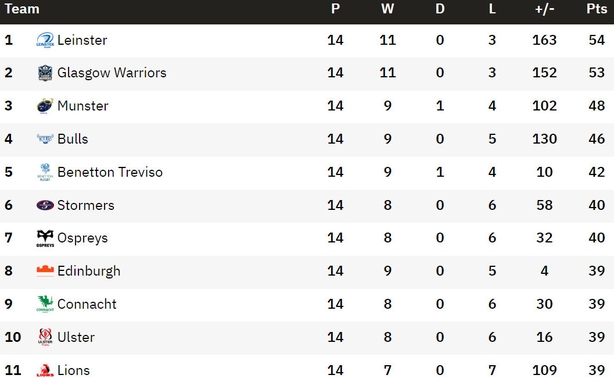The height and width of the screenshot is (382, 614).
Task: Click the Ospreys logo
Action: 45,238
